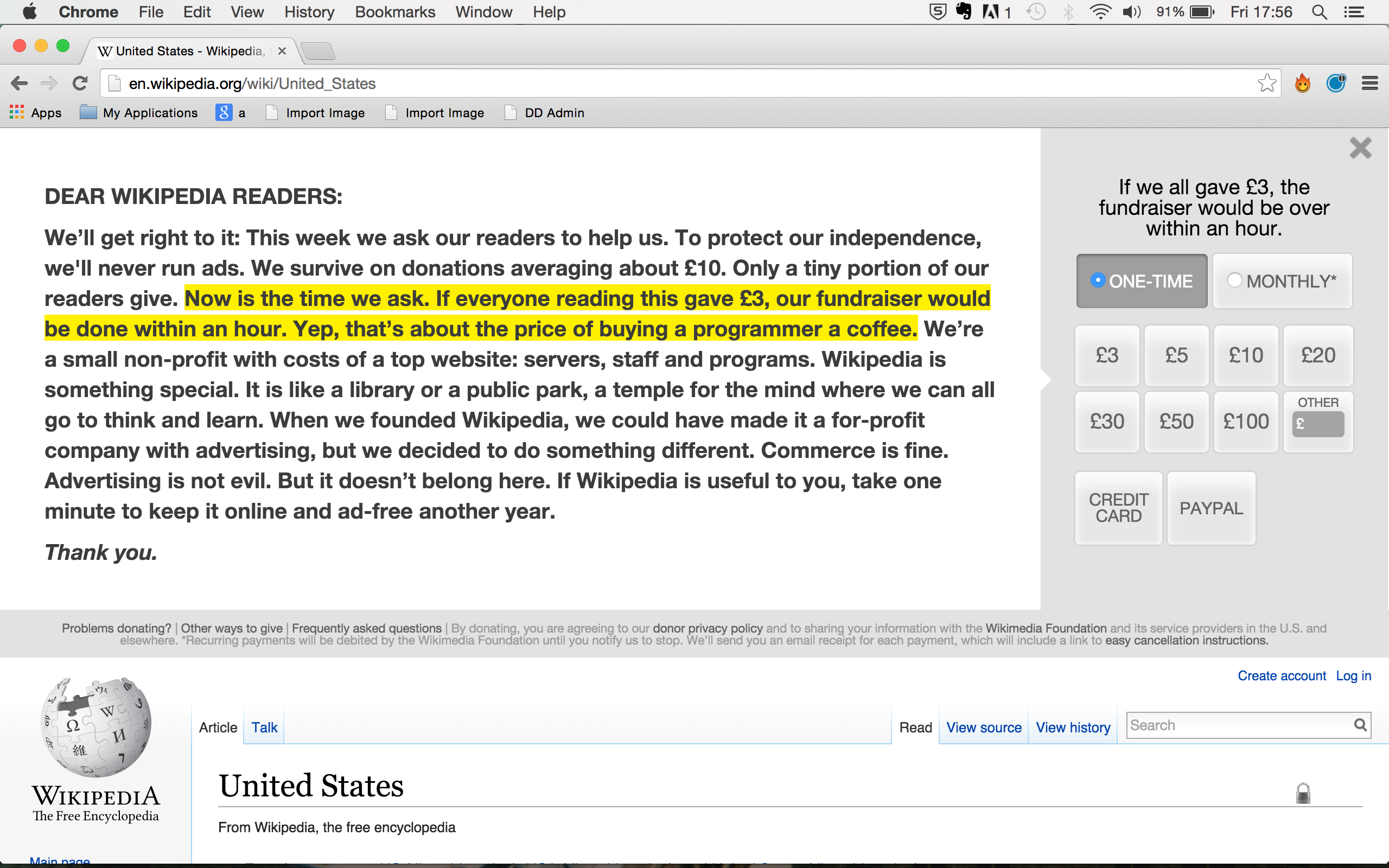The width and height of the screenshot is (1389, 868).
Task: Dismiss the donation banner with X
Action: (x=1360, y=148)
